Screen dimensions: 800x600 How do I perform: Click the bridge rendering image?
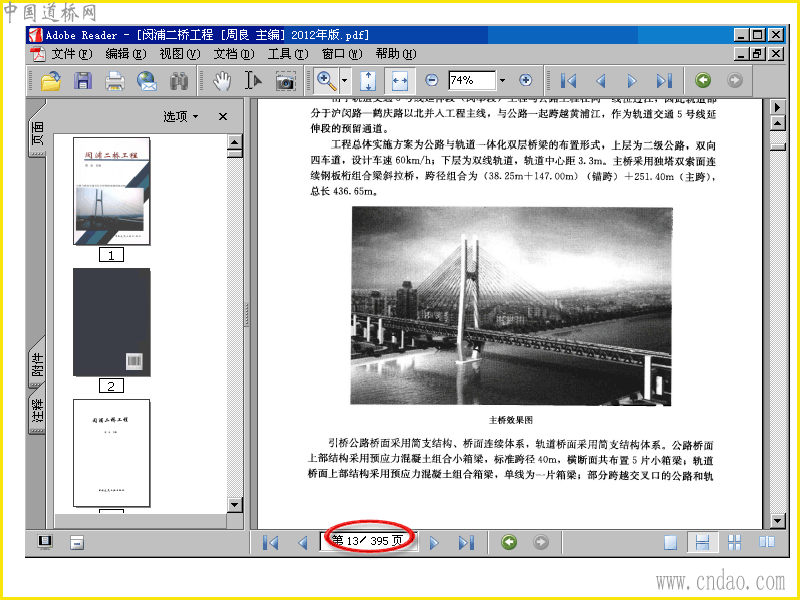click(x=511, y=306)
